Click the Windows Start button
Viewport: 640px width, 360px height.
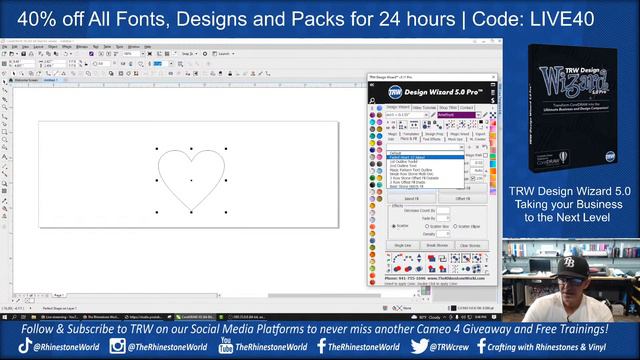pos(5,317)
